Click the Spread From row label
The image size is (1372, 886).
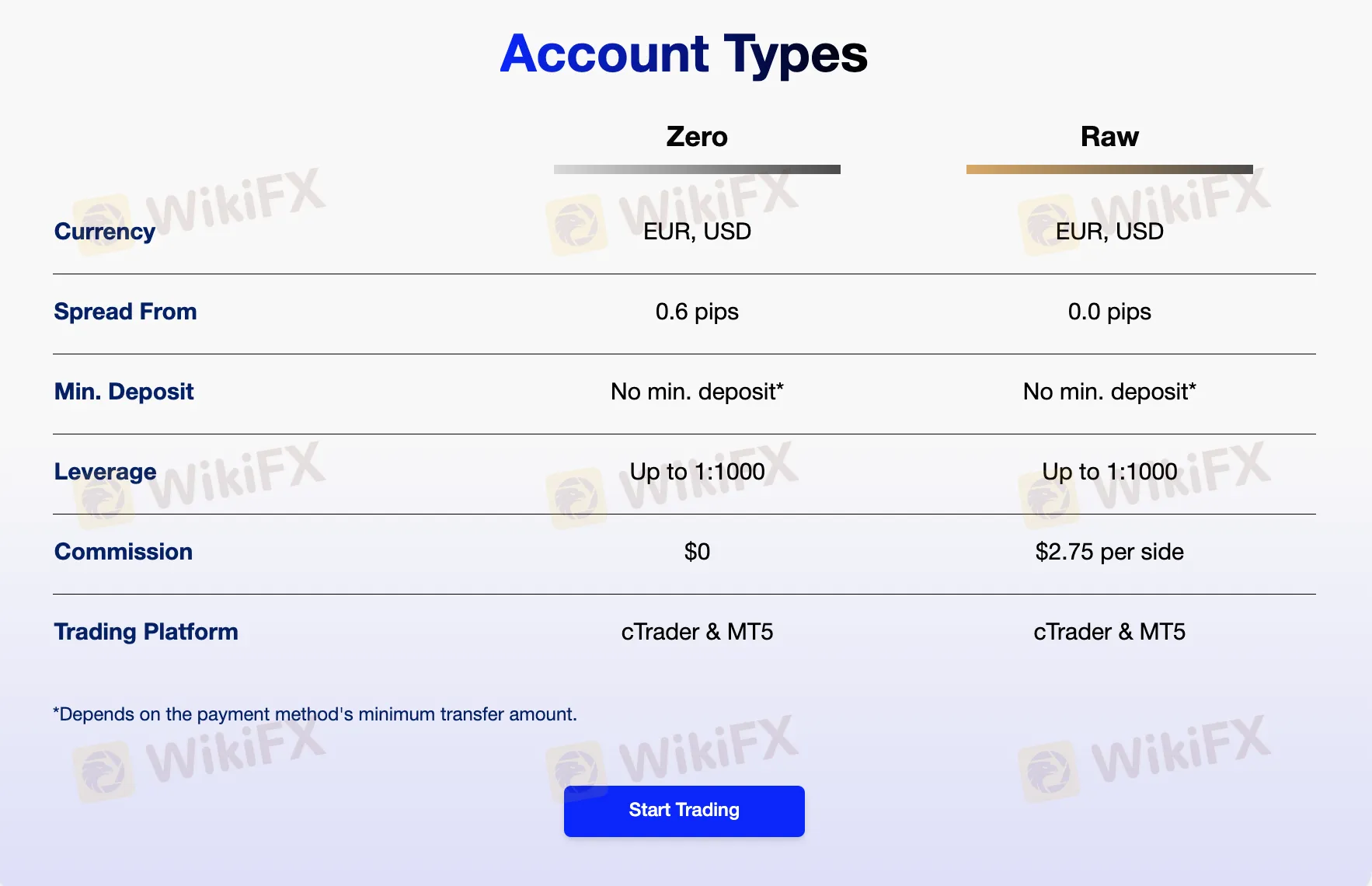click(x=125, y=312)
